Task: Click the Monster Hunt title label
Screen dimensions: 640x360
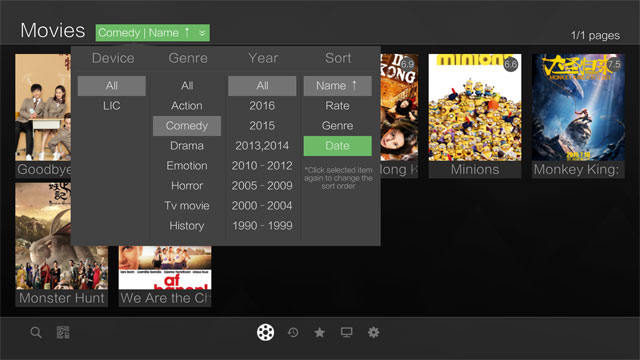Action: click(x=62, y=298)
